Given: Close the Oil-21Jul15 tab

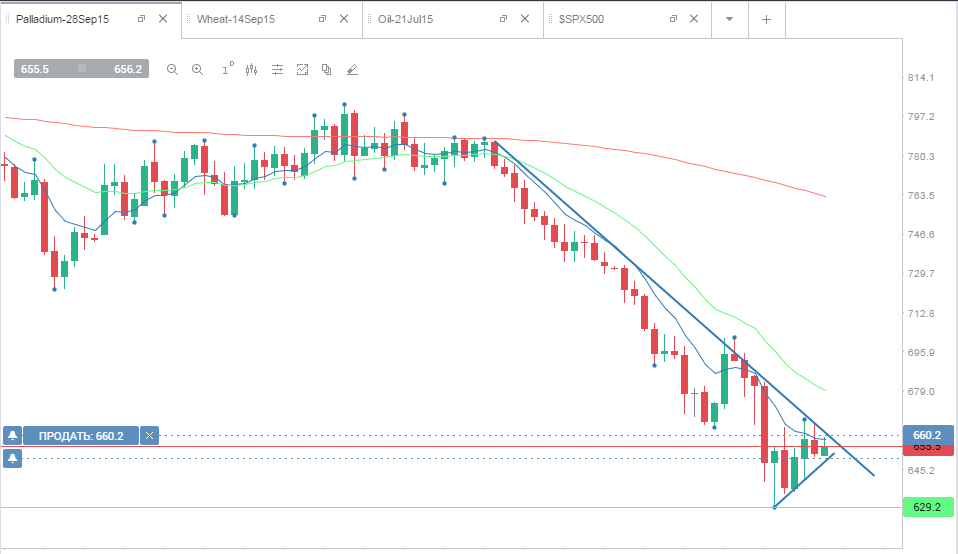Looking at the screenshot, I should [x=525, y=19].
